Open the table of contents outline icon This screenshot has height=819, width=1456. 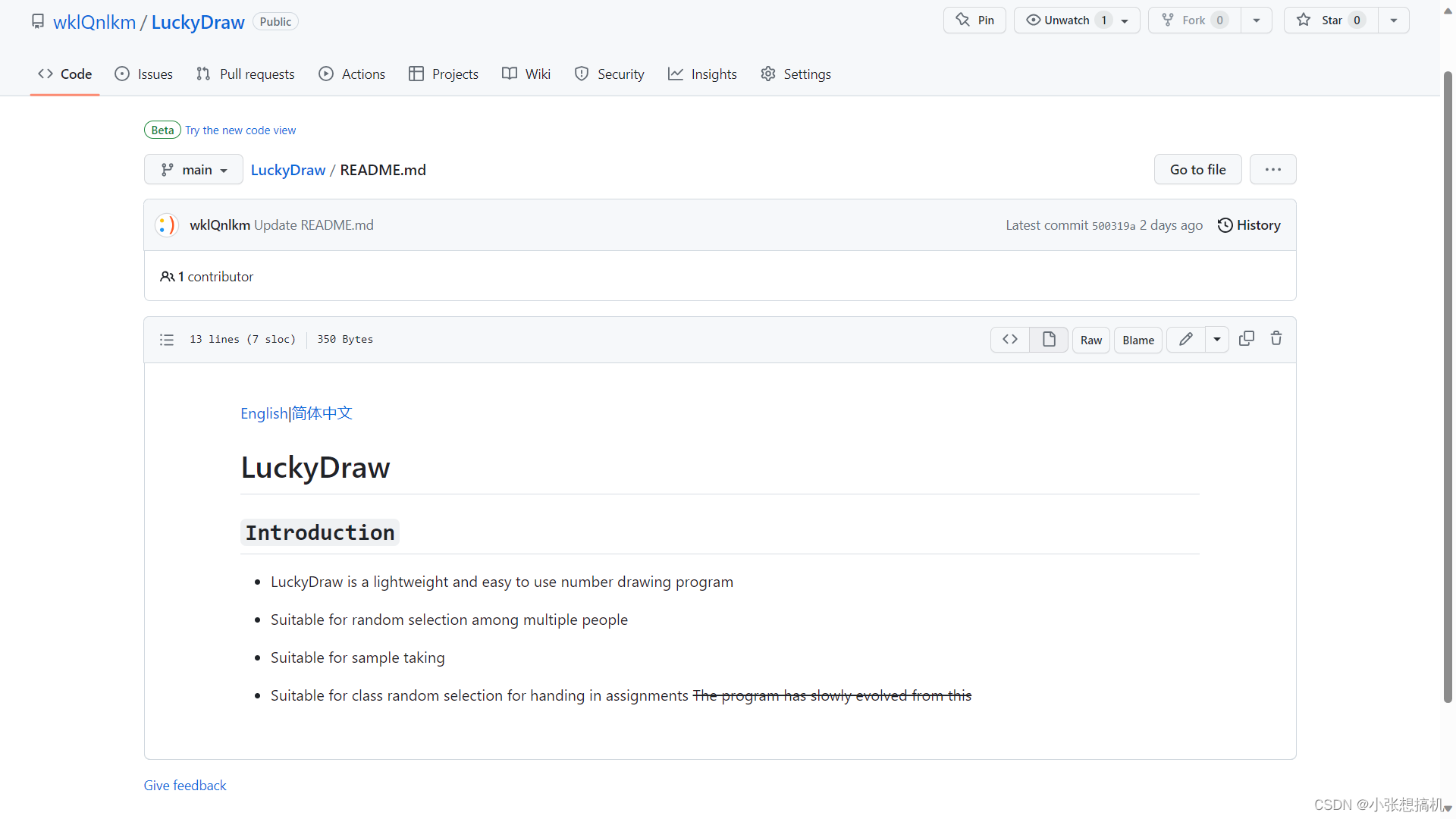pyautogui.click(x=167, y=340)
